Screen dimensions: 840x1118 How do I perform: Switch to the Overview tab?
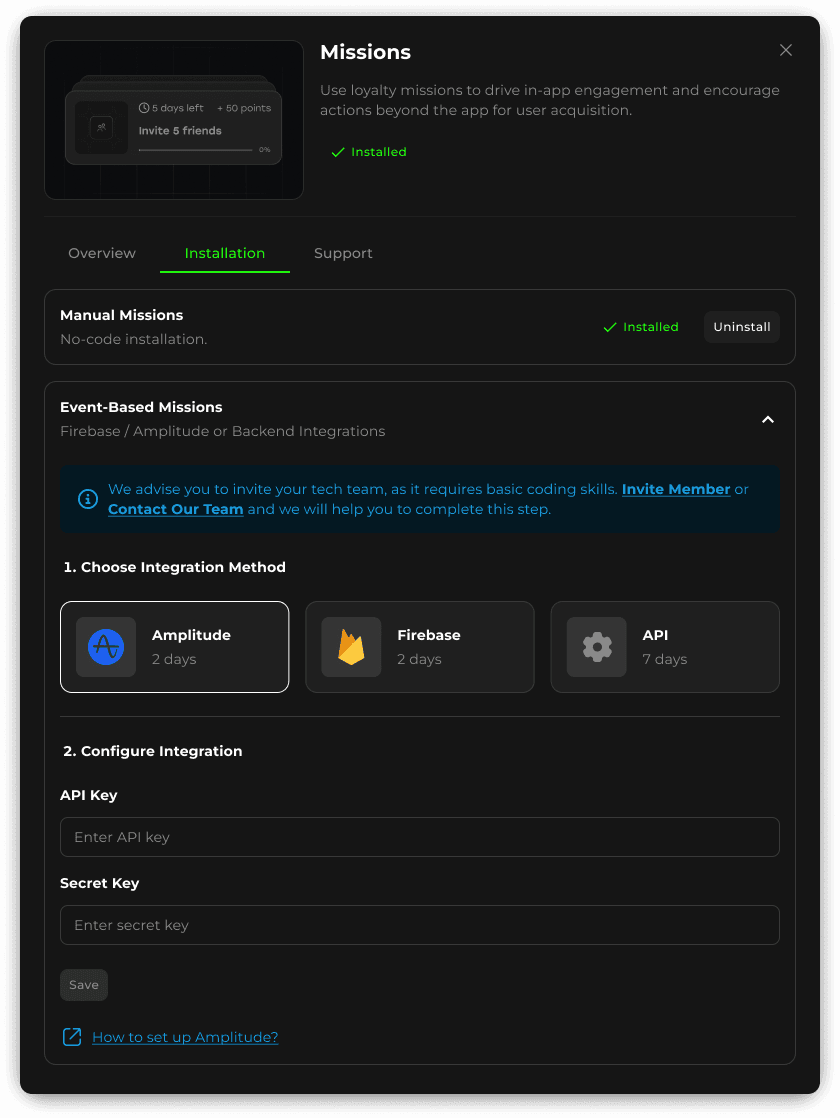tap(101, 253)
